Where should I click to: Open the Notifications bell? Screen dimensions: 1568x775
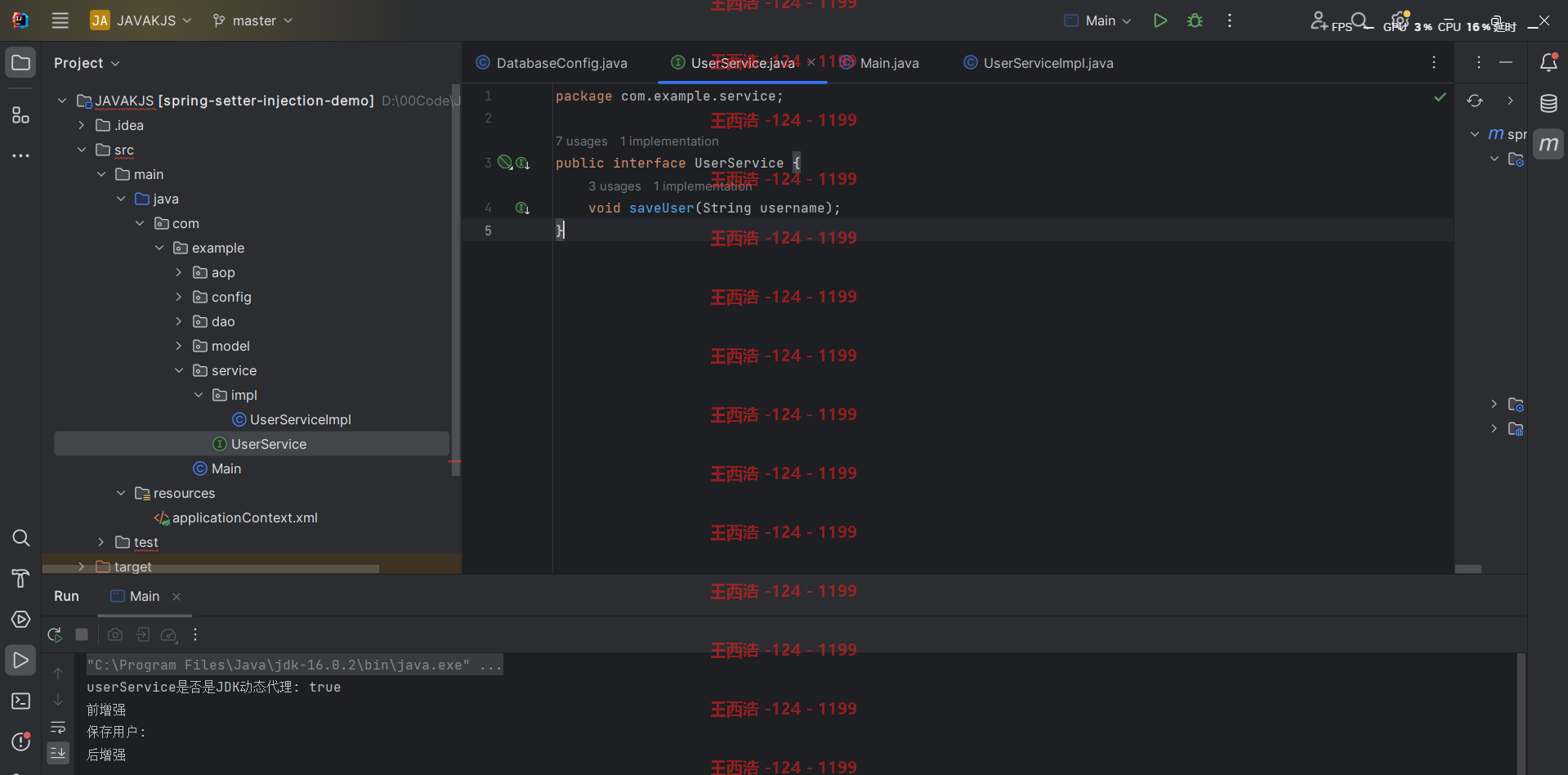click(1548, 63)
